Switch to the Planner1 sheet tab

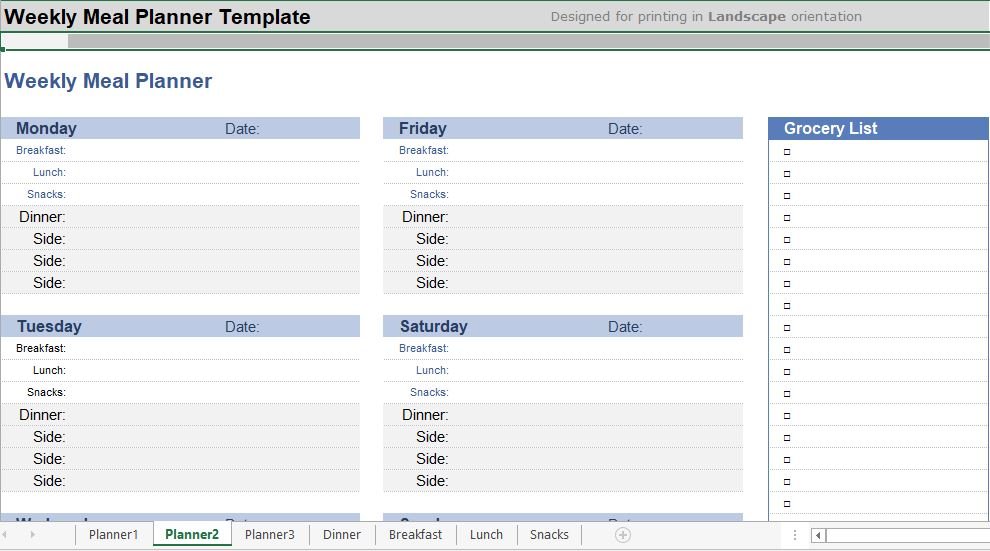(114, 535)
